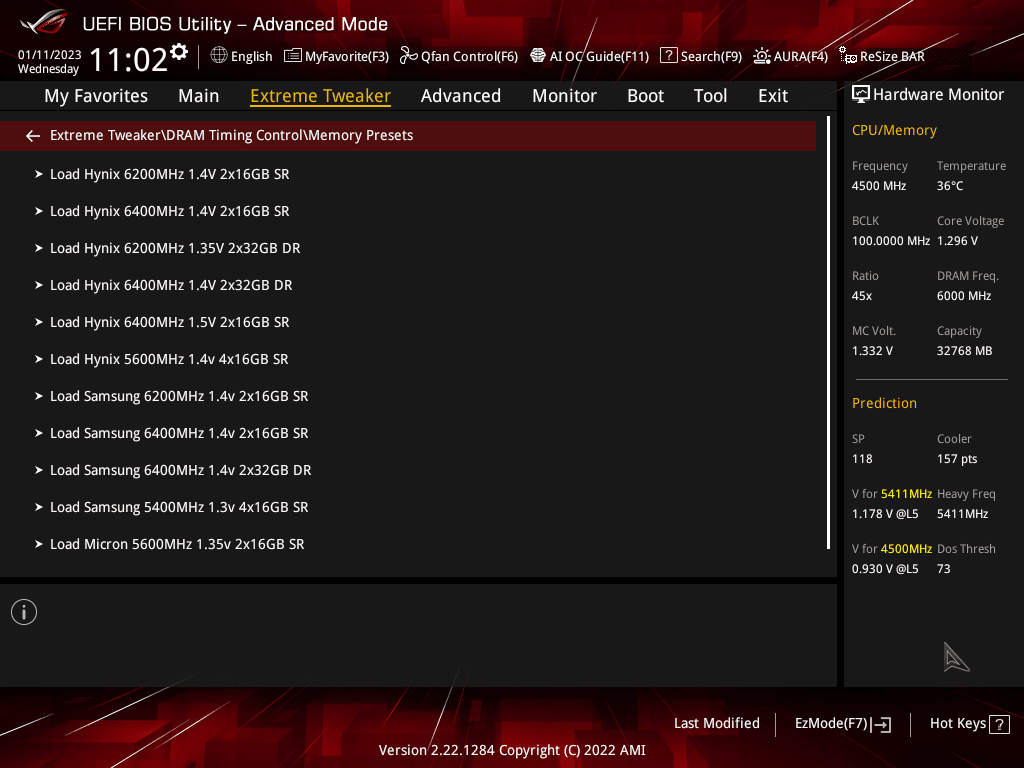
Task: Select Extreme Tweaker tab
Action: click(320, 96)
